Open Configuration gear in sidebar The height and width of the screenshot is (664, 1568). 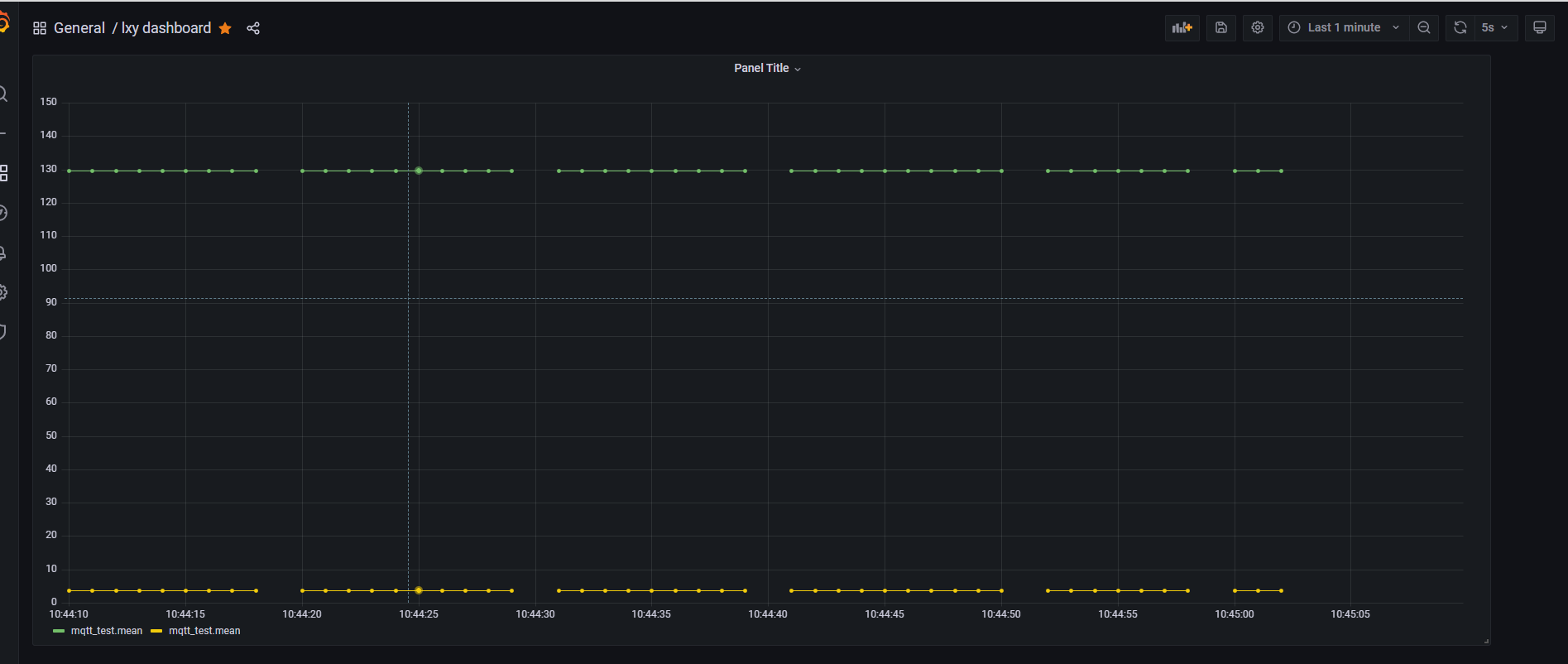click(3, 292)
